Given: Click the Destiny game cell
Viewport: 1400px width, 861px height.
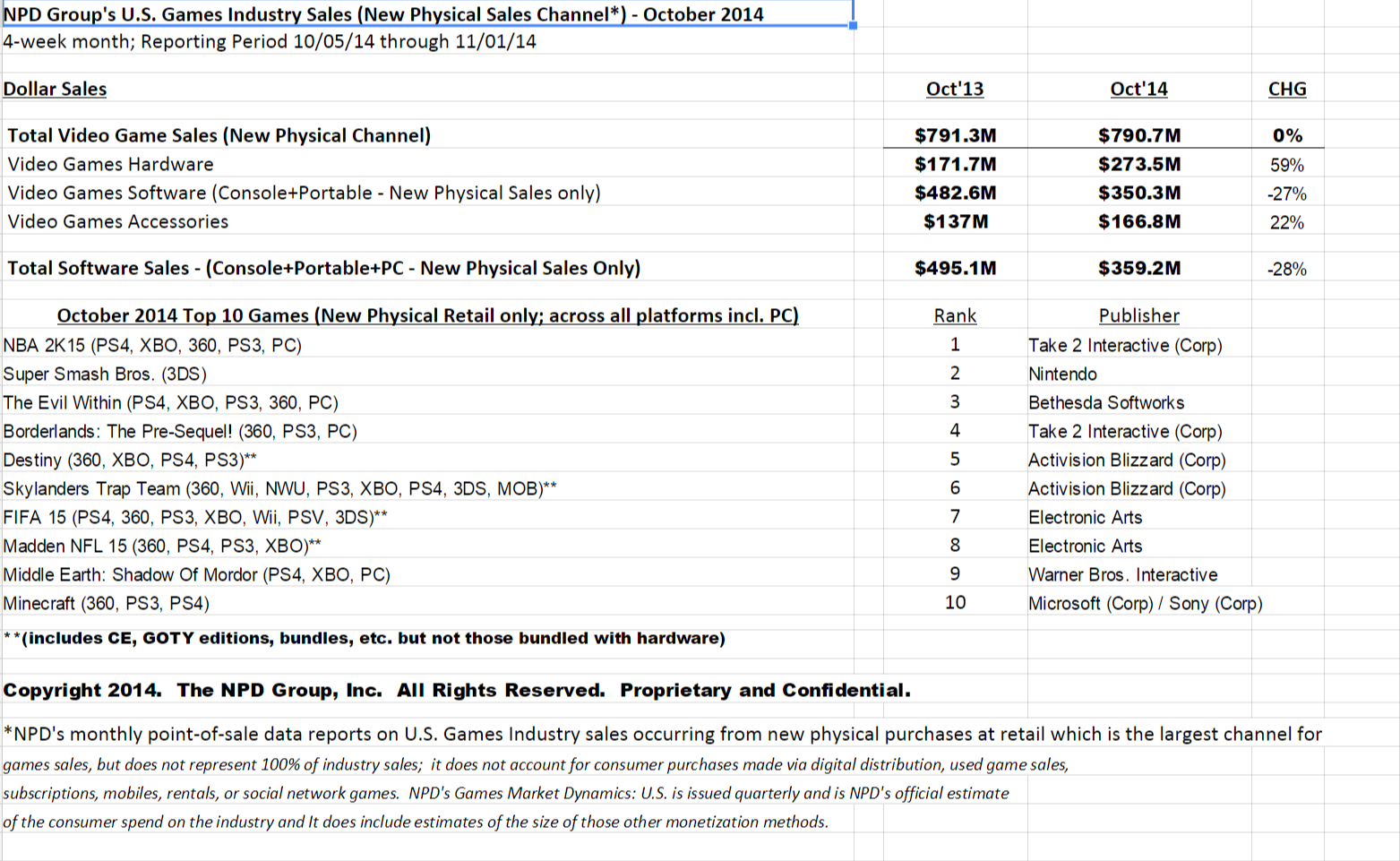Looking at the screenshot, I should (130, 460).
